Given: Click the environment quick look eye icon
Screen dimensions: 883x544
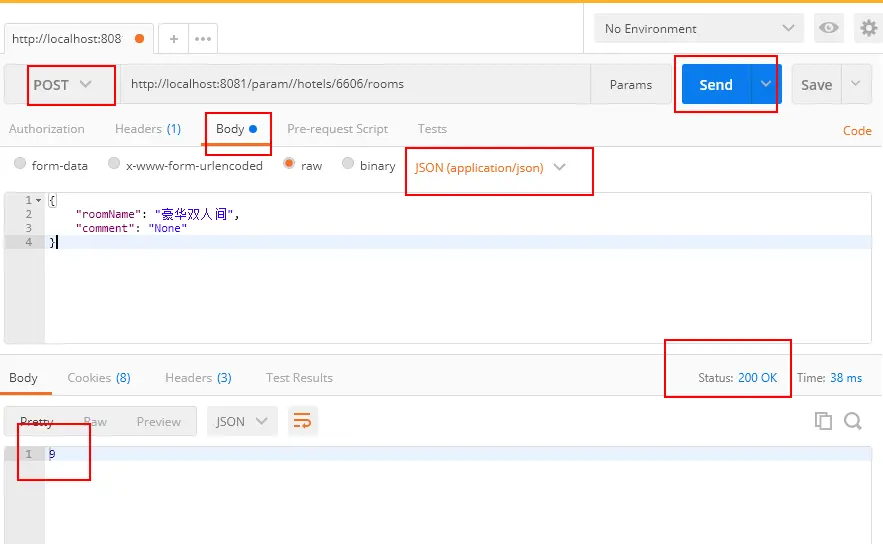Looking at the screenshot, I should pyautogui.click(x=828, y=28).
